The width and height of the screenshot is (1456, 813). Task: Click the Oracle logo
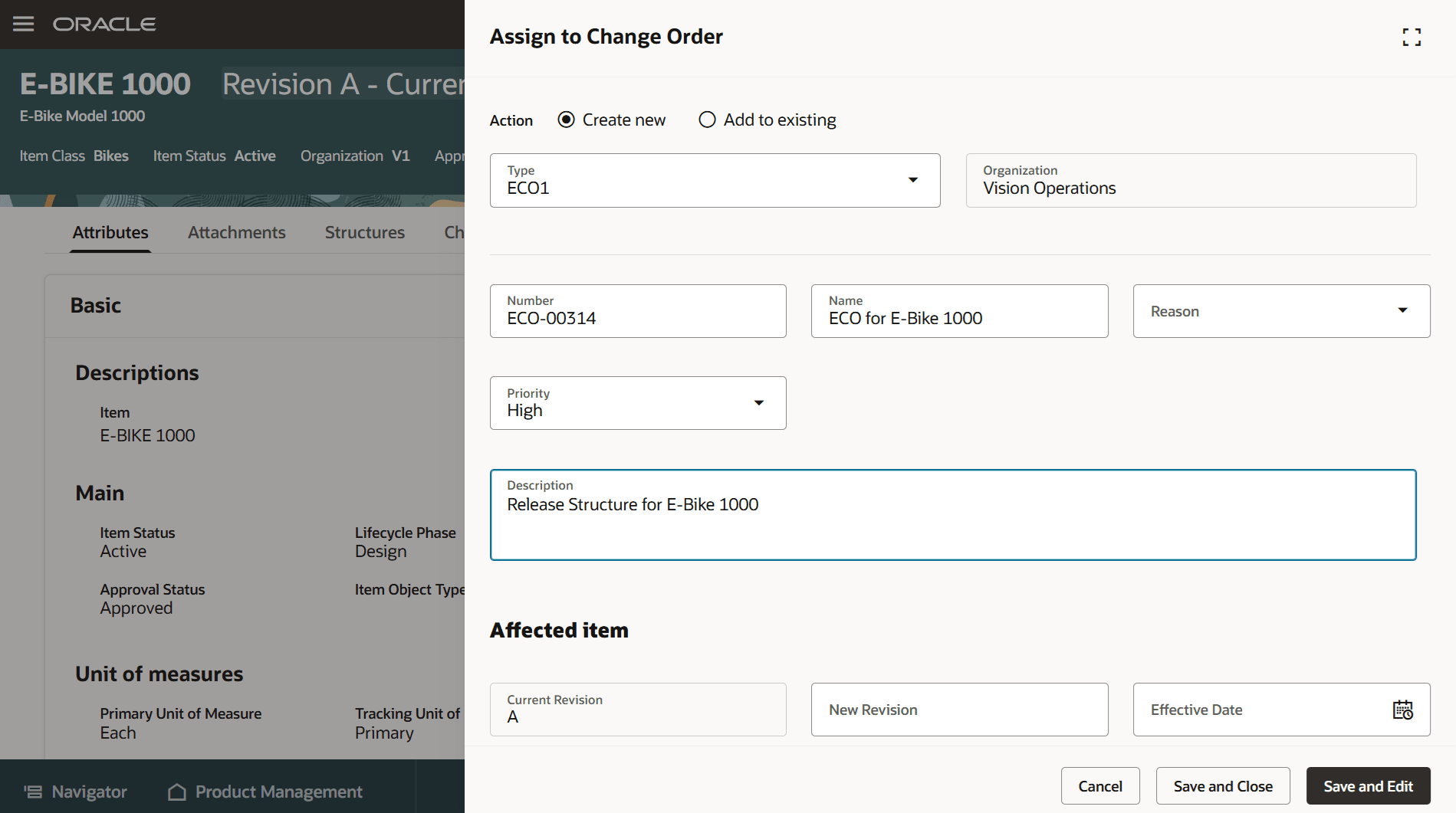point(104,25)
